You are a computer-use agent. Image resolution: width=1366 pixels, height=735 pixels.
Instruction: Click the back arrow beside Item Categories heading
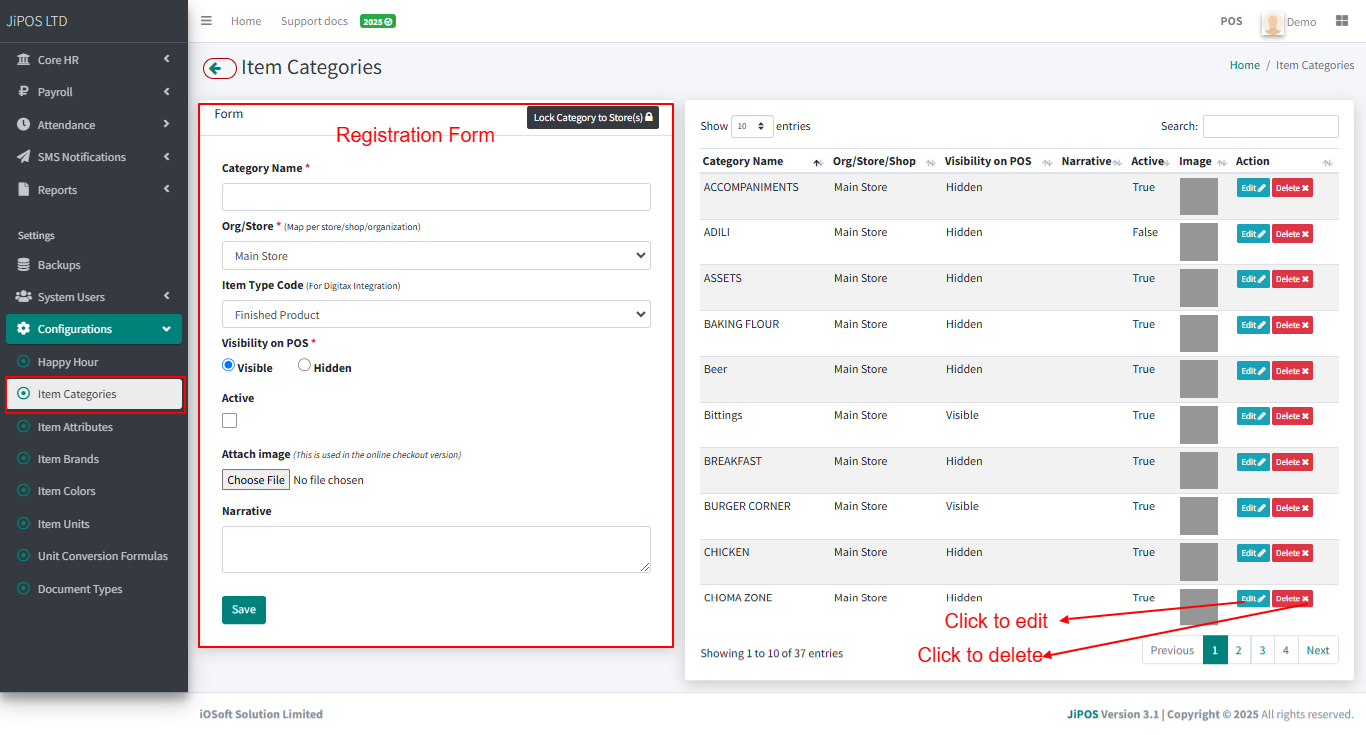pyautogui.click(x=219, y=67)
